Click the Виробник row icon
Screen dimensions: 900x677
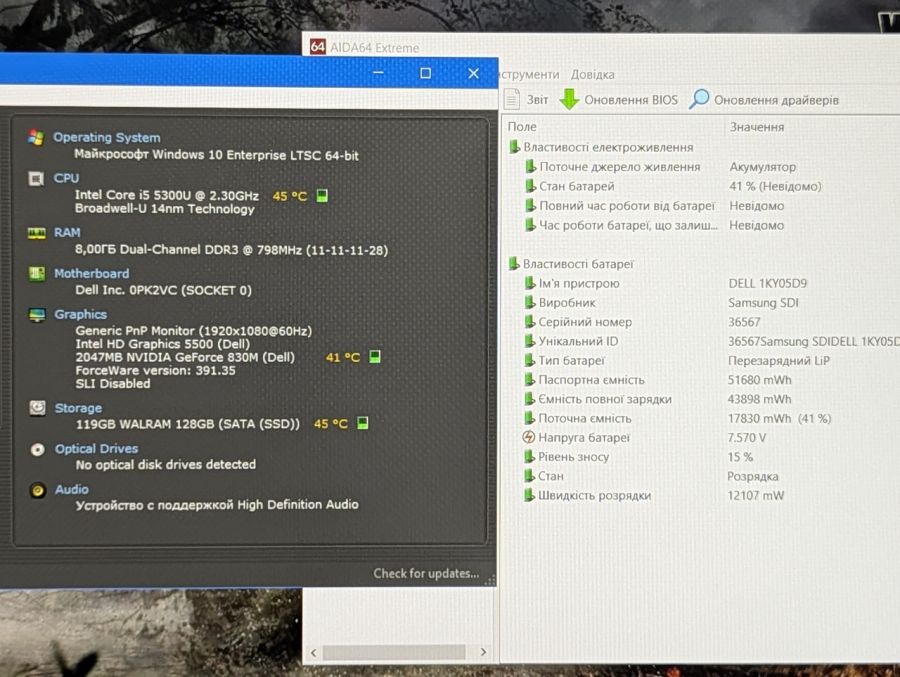click(x=530, y=303)
